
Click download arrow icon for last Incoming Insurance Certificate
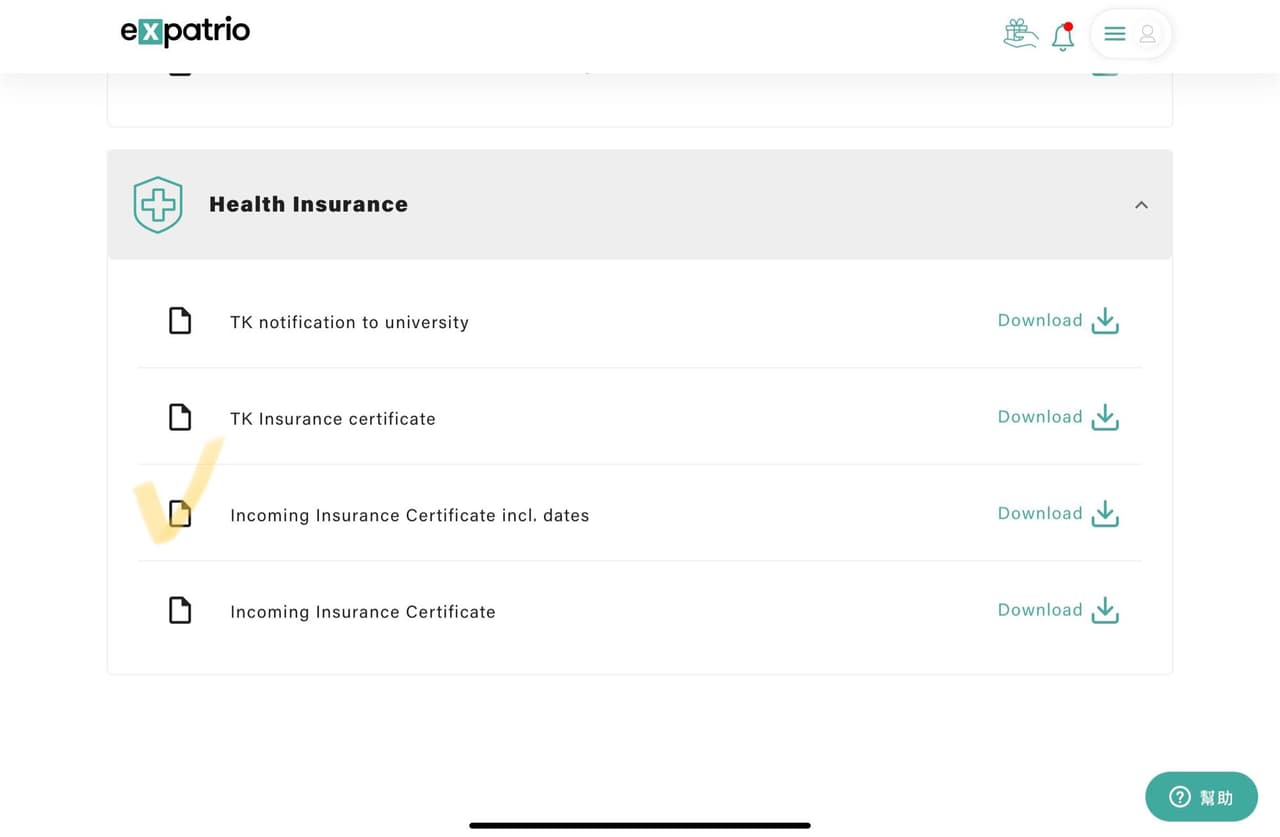click(1105, 610)
